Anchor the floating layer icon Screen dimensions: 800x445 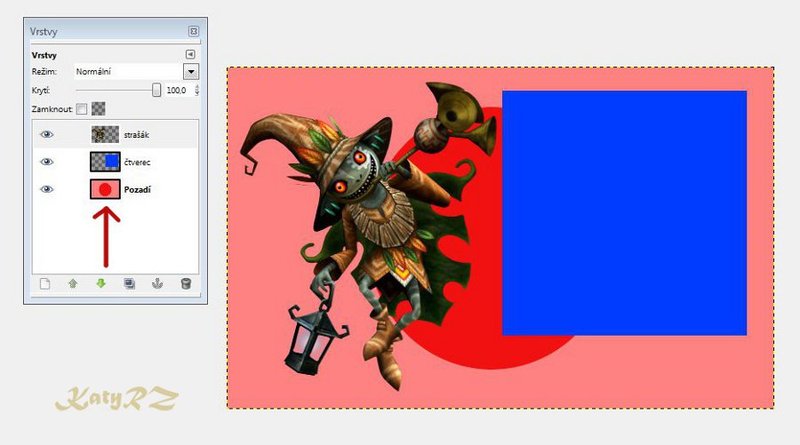158,283
